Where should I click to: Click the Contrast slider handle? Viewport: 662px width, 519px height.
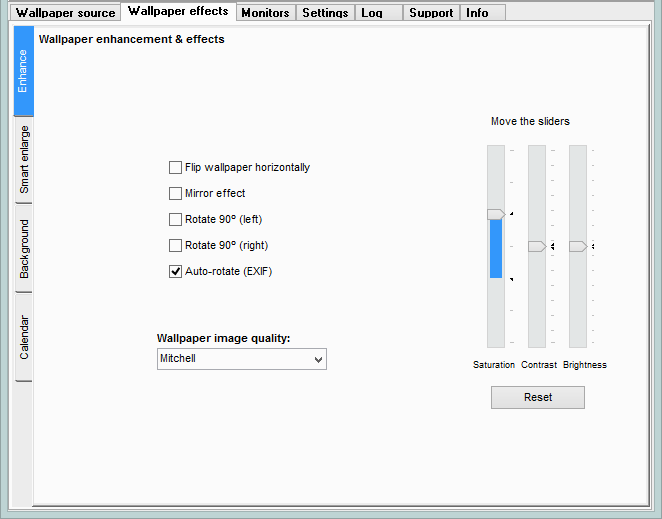[x=537, y=246]
